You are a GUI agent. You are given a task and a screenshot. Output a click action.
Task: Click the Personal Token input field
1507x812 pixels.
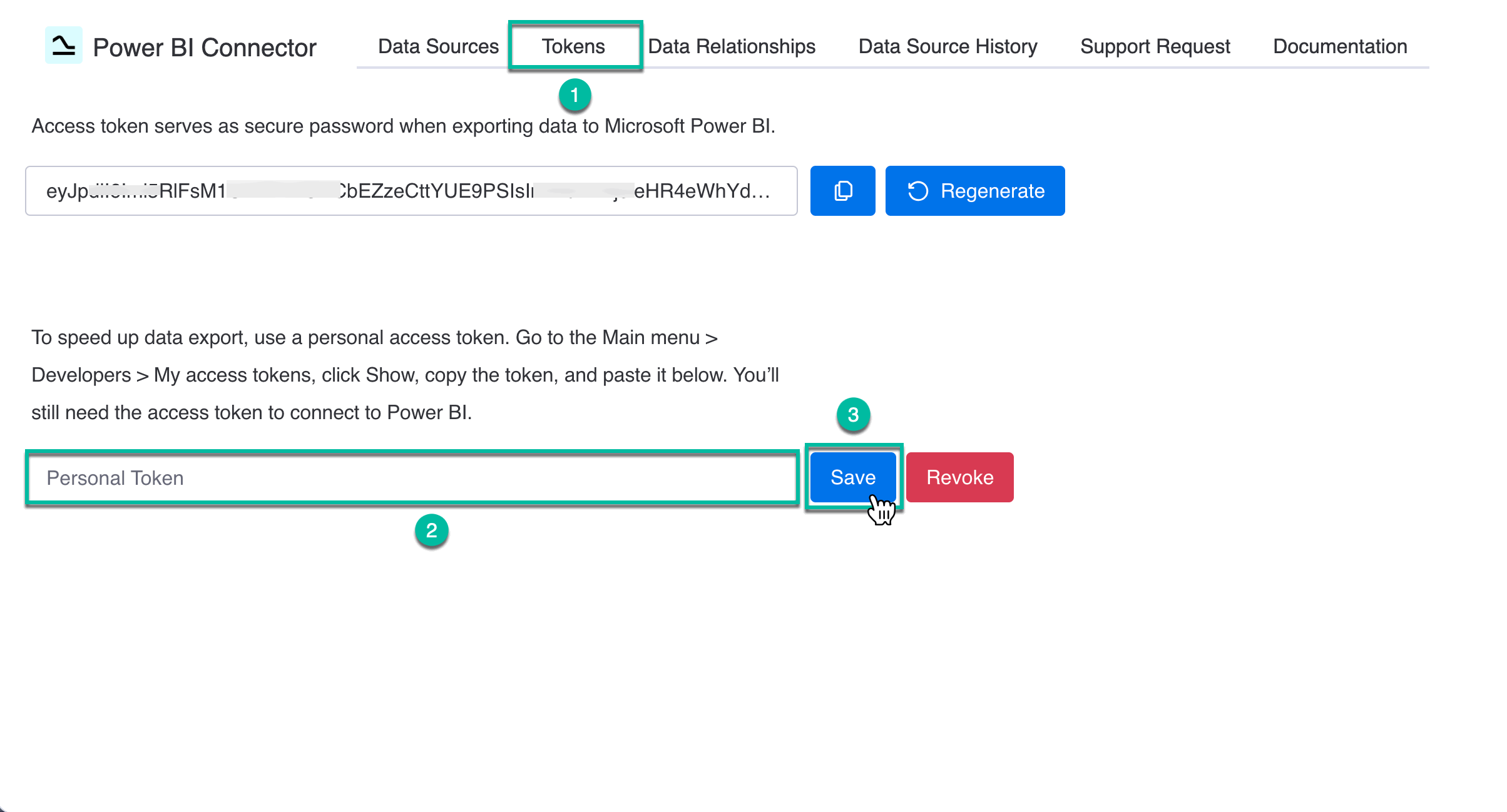410,478
